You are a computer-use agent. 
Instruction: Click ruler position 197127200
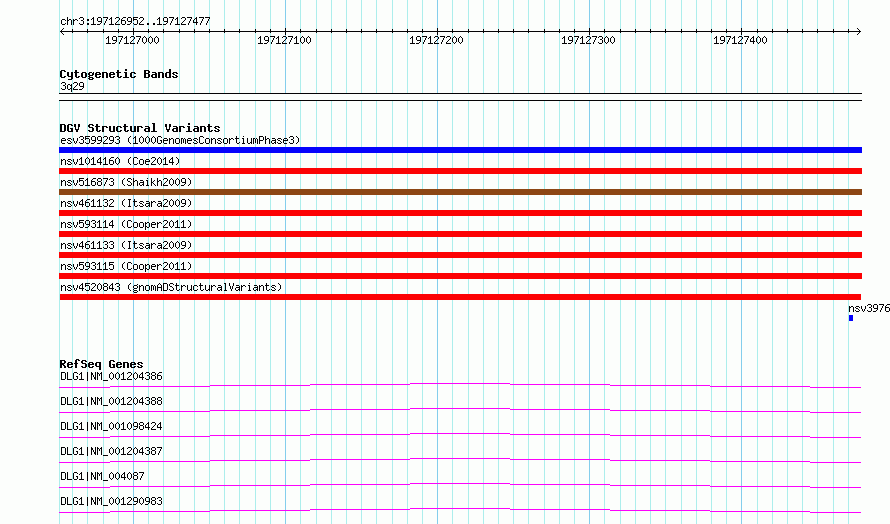coord(436,40)
